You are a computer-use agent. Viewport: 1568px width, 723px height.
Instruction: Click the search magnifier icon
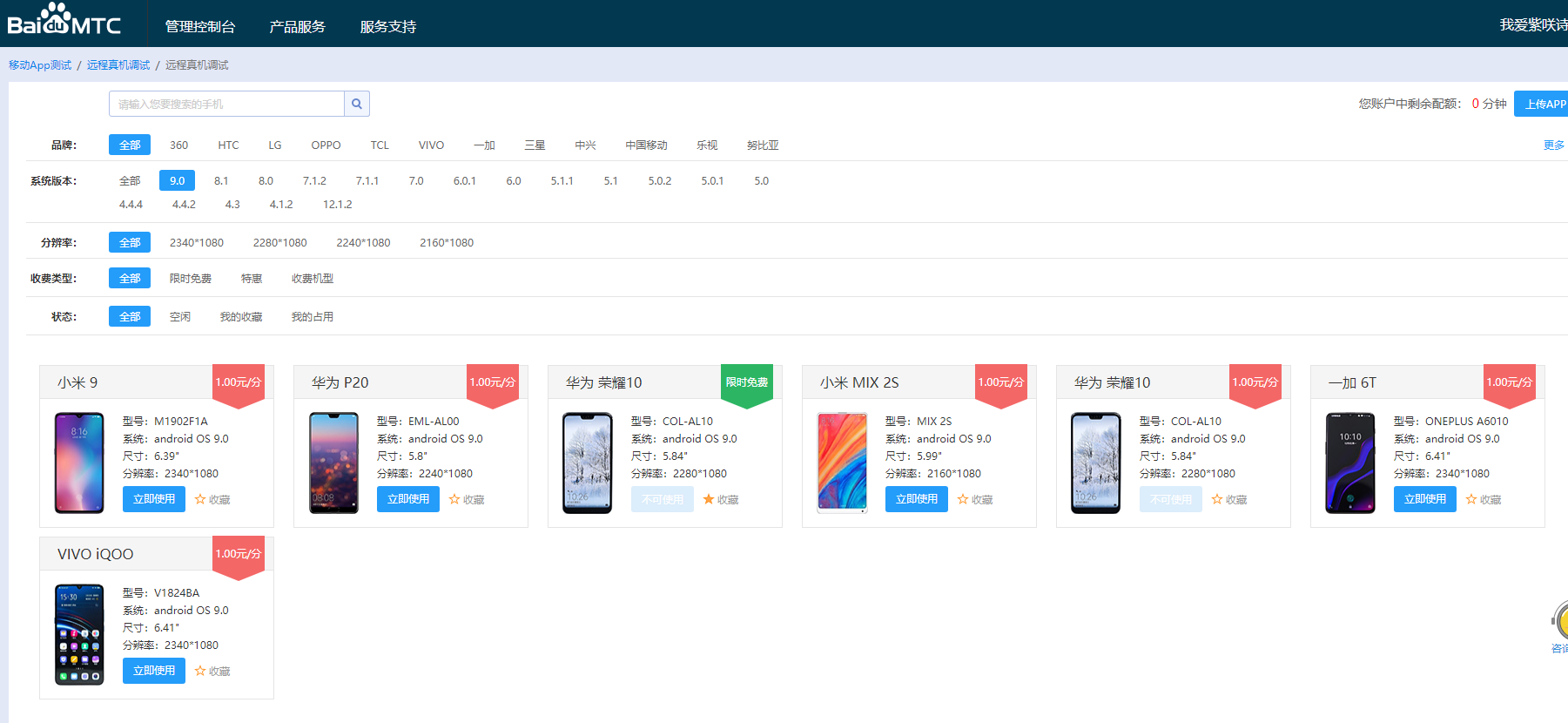(x=357, y=104)
